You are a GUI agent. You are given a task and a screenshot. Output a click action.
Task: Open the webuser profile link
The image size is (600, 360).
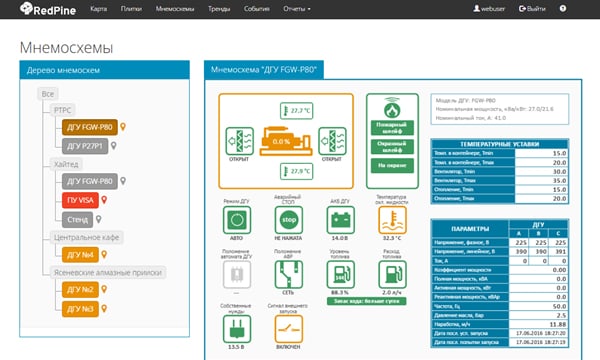pos(489,9)
